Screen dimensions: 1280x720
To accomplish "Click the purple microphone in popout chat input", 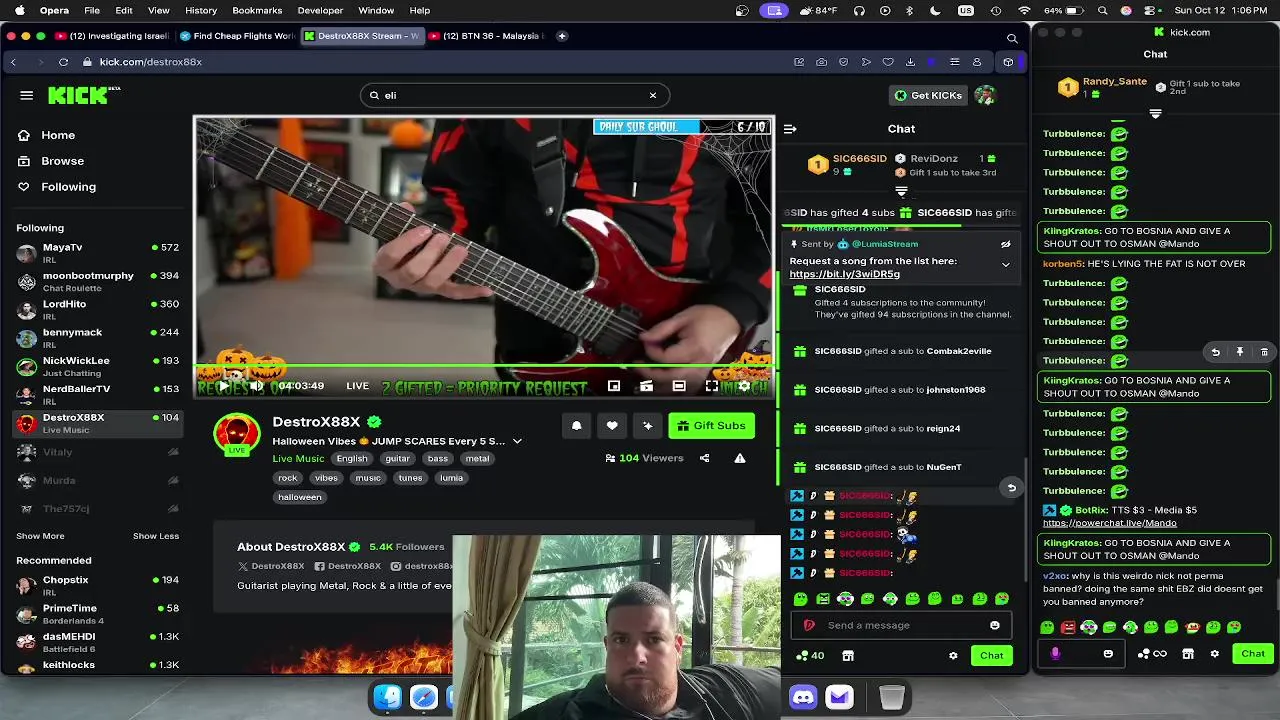I will tap(1055, 654).
